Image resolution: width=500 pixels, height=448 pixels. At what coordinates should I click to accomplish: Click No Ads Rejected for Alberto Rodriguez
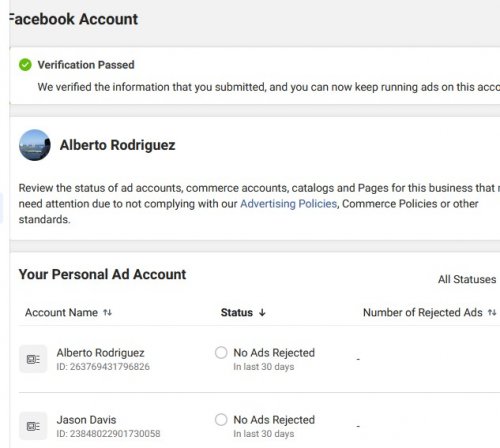click(x=274, y=353)
